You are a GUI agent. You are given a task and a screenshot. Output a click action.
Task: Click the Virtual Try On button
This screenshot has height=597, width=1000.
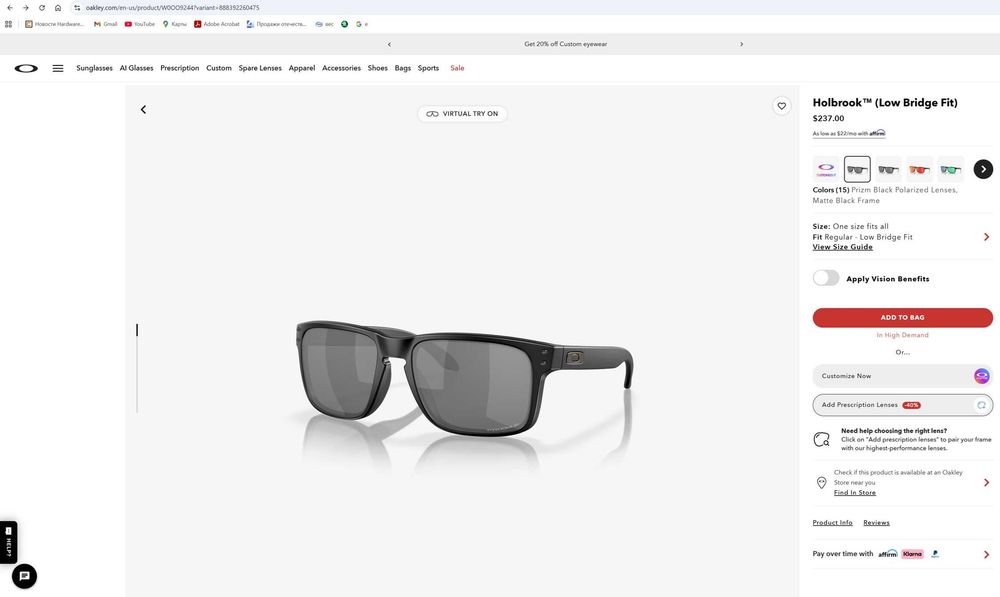pyautogui.click(x=462, y=114)
